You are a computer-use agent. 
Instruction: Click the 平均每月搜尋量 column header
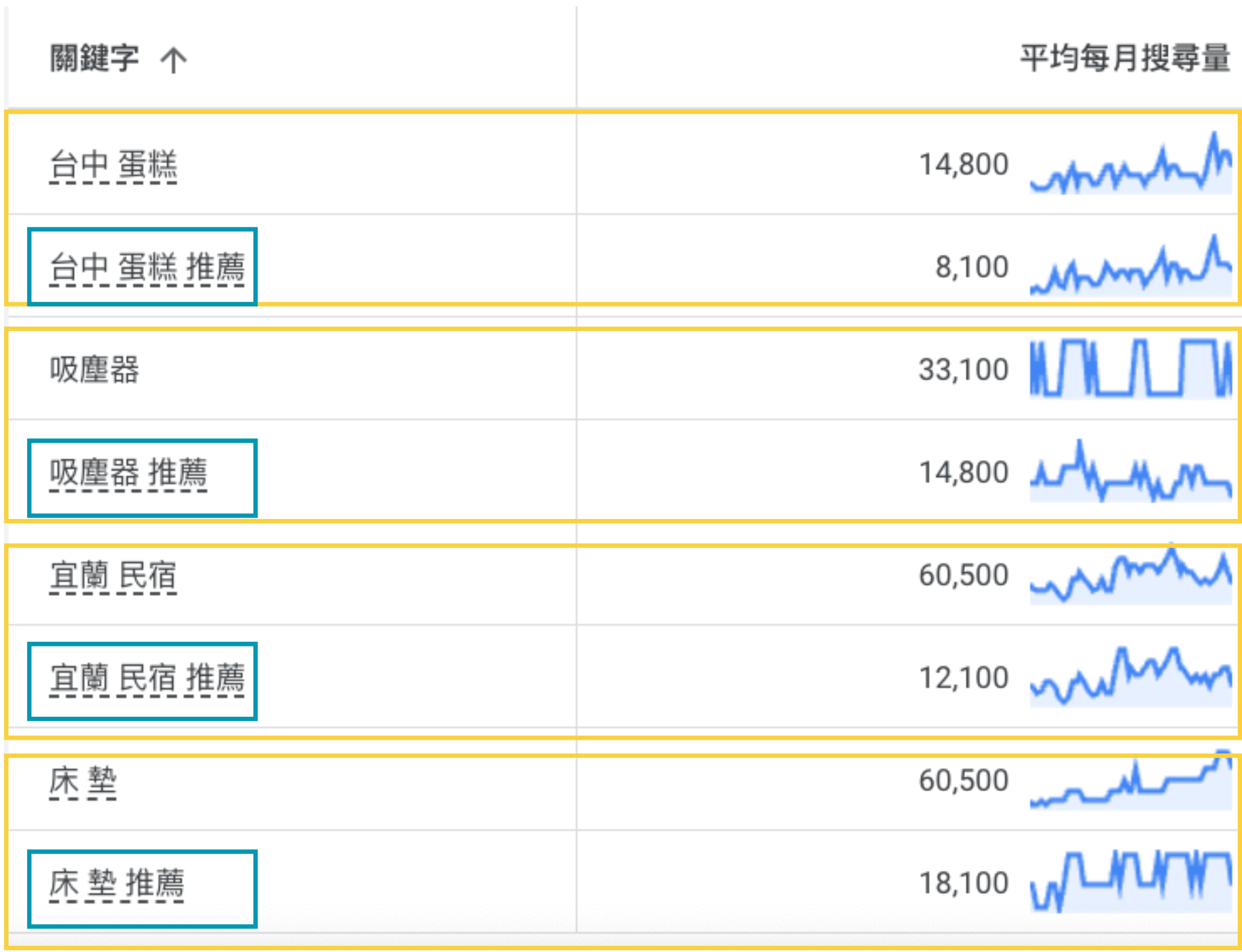tap(1125, 59)
